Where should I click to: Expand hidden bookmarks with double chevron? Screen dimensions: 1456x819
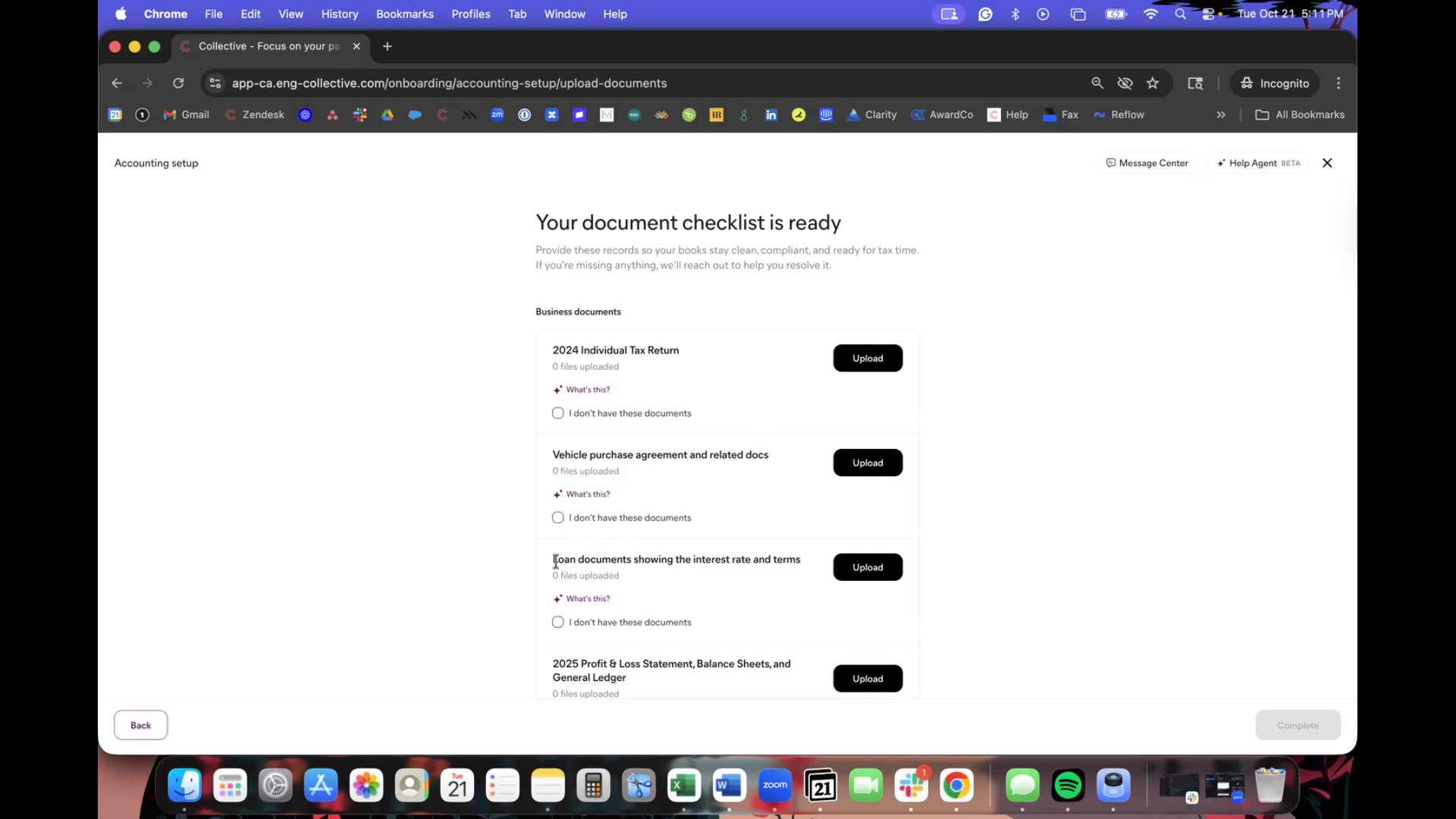tap(1221, 115)
